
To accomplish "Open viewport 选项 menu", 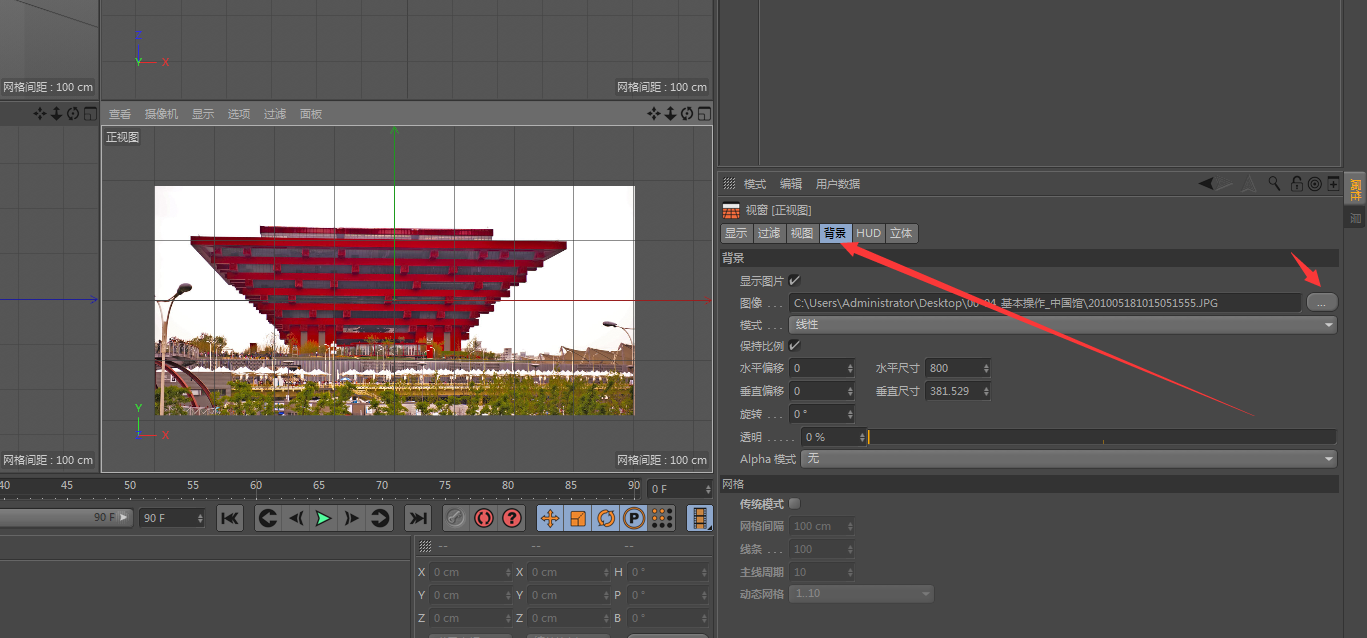I will pos(239,114).
